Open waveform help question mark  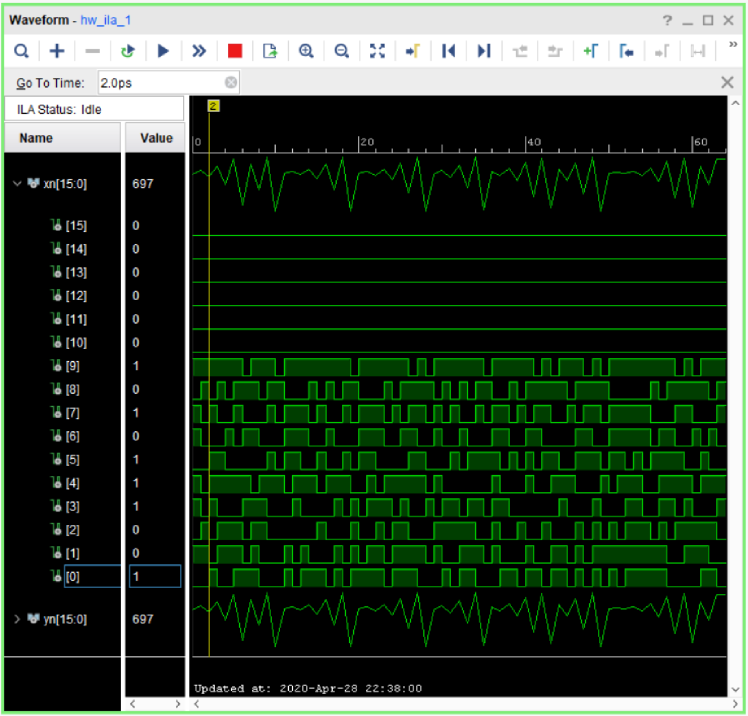click(667, 21)
